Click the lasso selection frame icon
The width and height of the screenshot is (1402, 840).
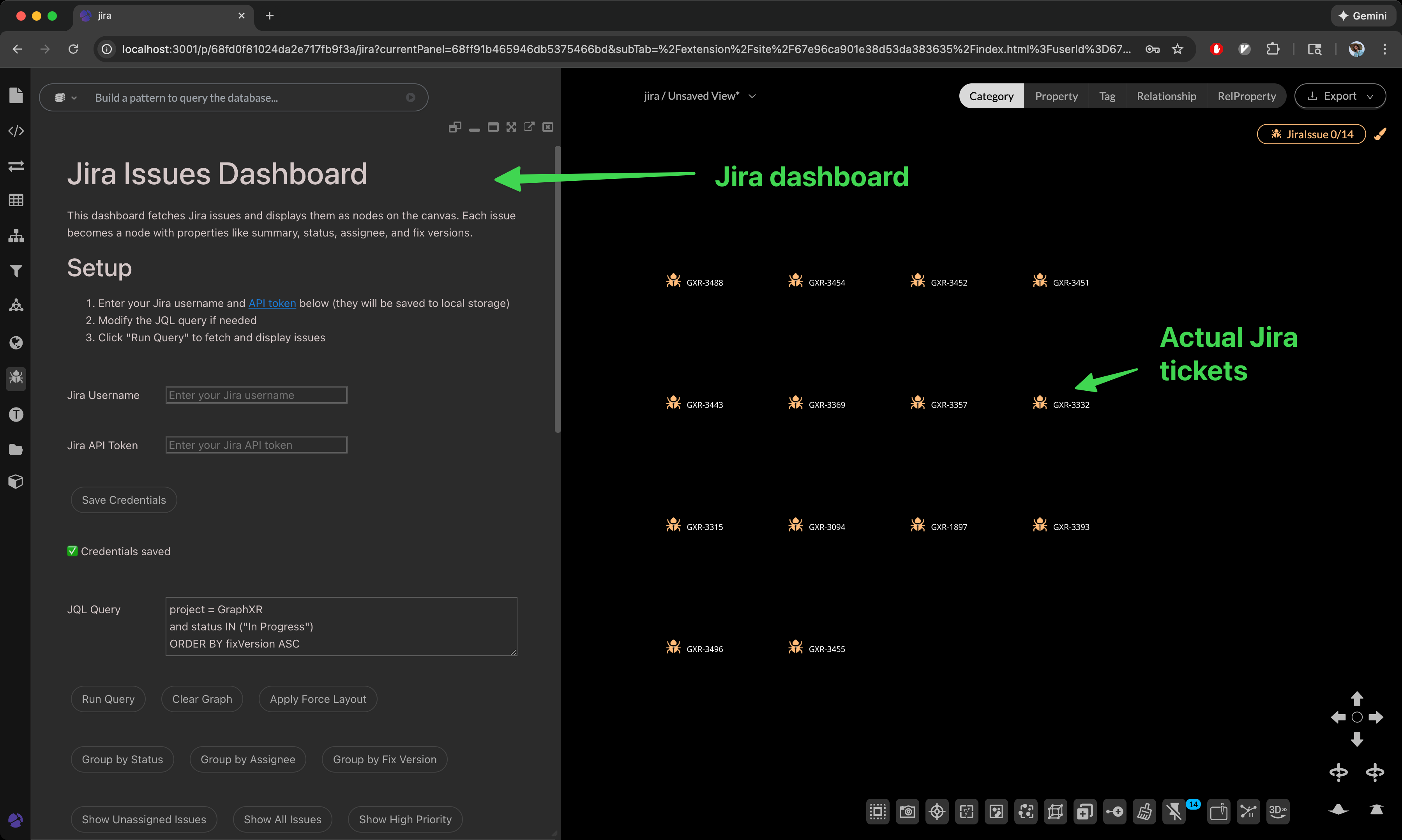[x=967, y=812]
